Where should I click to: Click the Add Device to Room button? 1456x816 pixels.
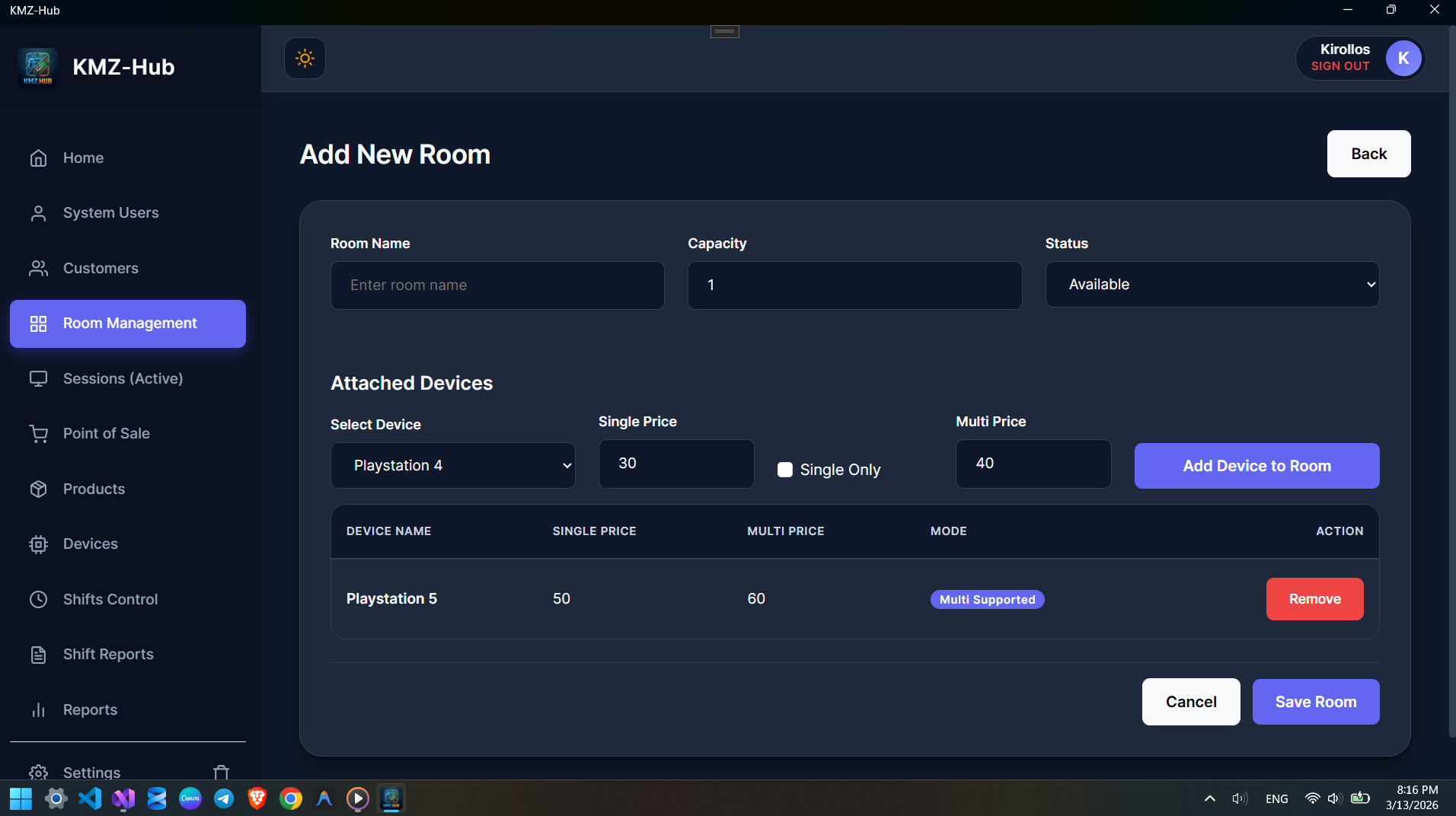(1256, 466)
